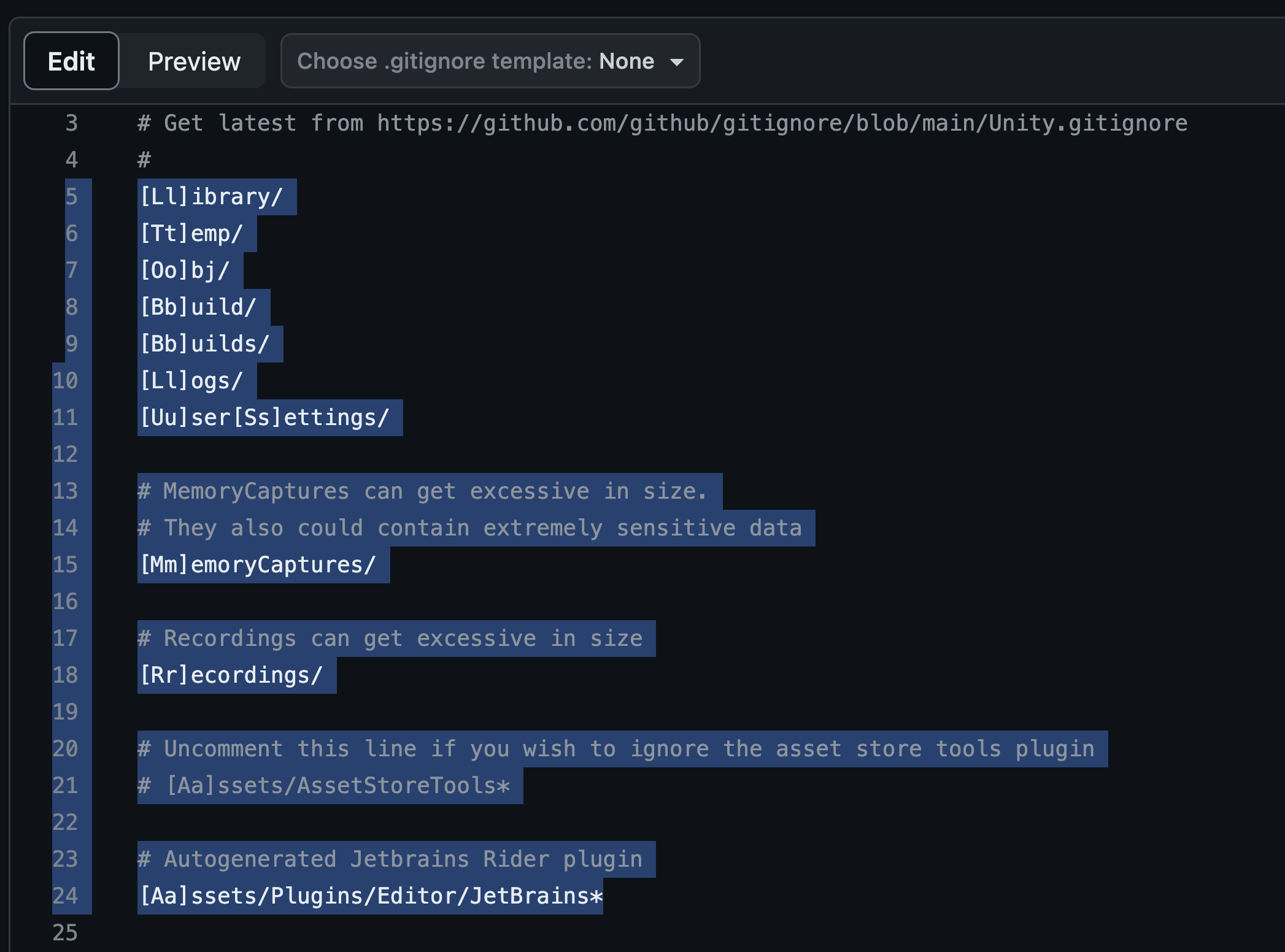
Task: Click the Autogenerated Jetbrains Rider comment
Action: click(x=390, y=859)
